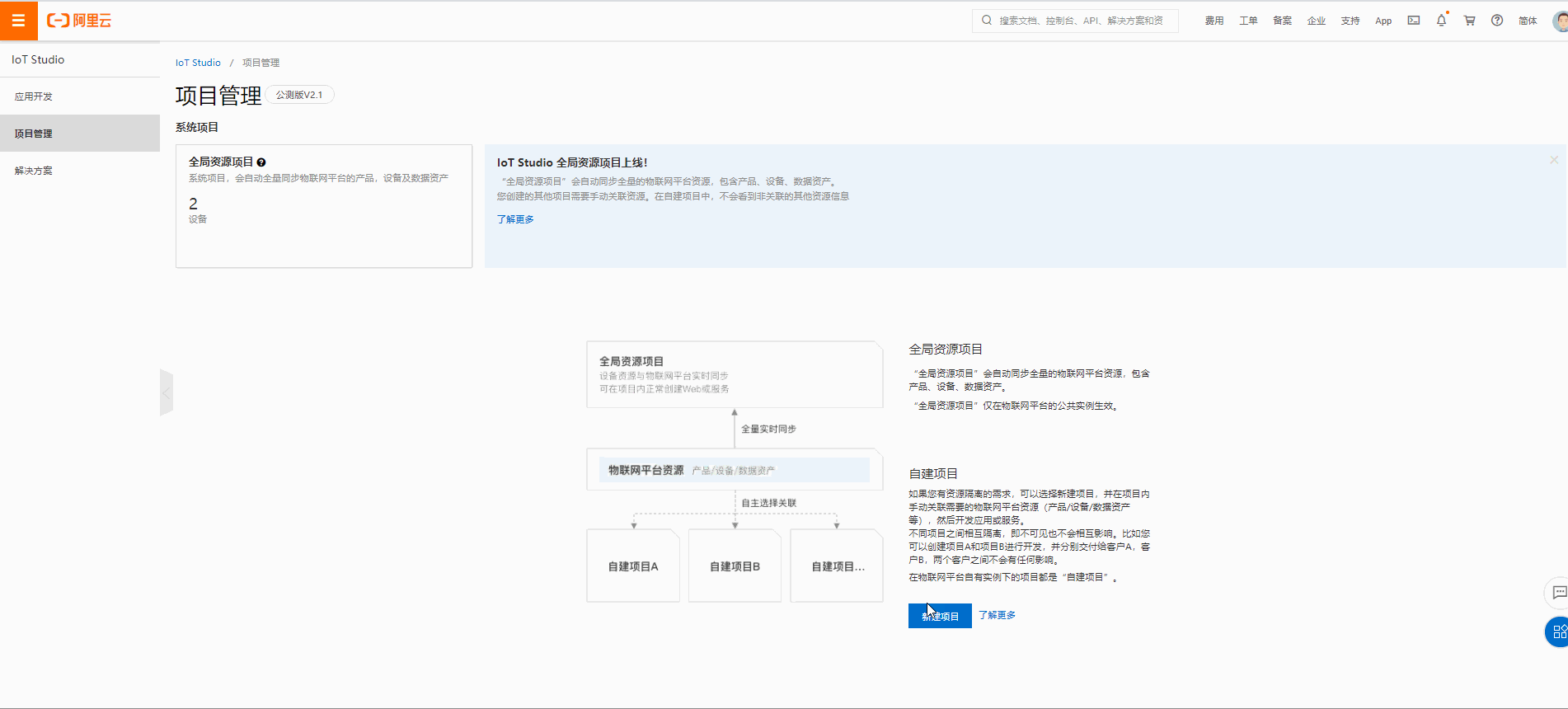Click the Alibaba Cloud logo
This screenshot has height=709, width=1568.
click(79, 21)
